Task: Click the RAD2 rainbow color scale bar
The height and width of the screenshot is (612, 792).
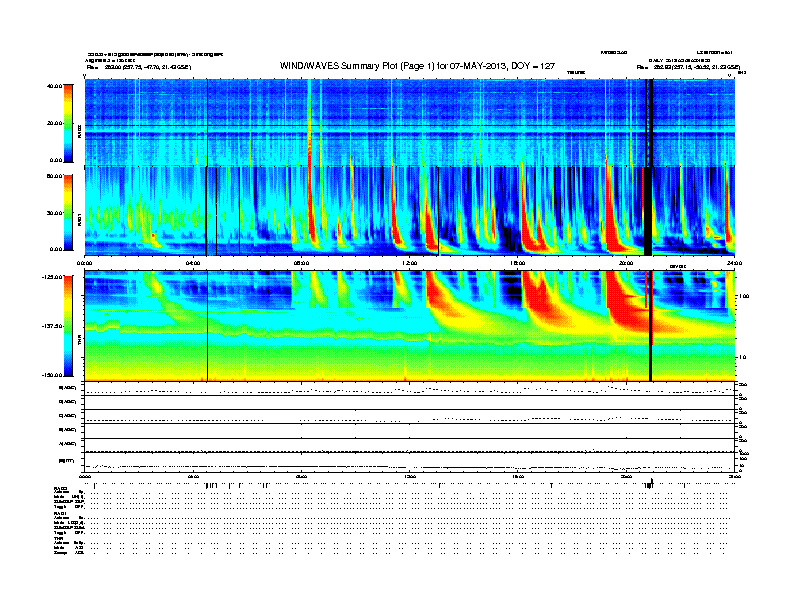Action: 68,124
